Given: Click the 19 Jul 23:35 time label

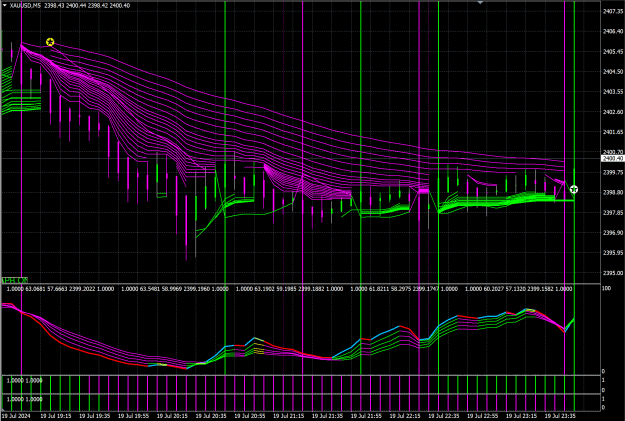Looking at the screenshot, I should pos(560,416).
